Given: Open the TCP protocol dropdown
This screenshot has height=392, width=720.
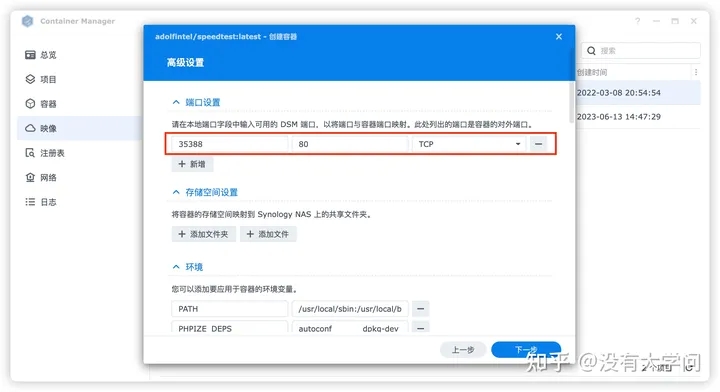Looking at the screenshot, I should (x=469, y=144).
